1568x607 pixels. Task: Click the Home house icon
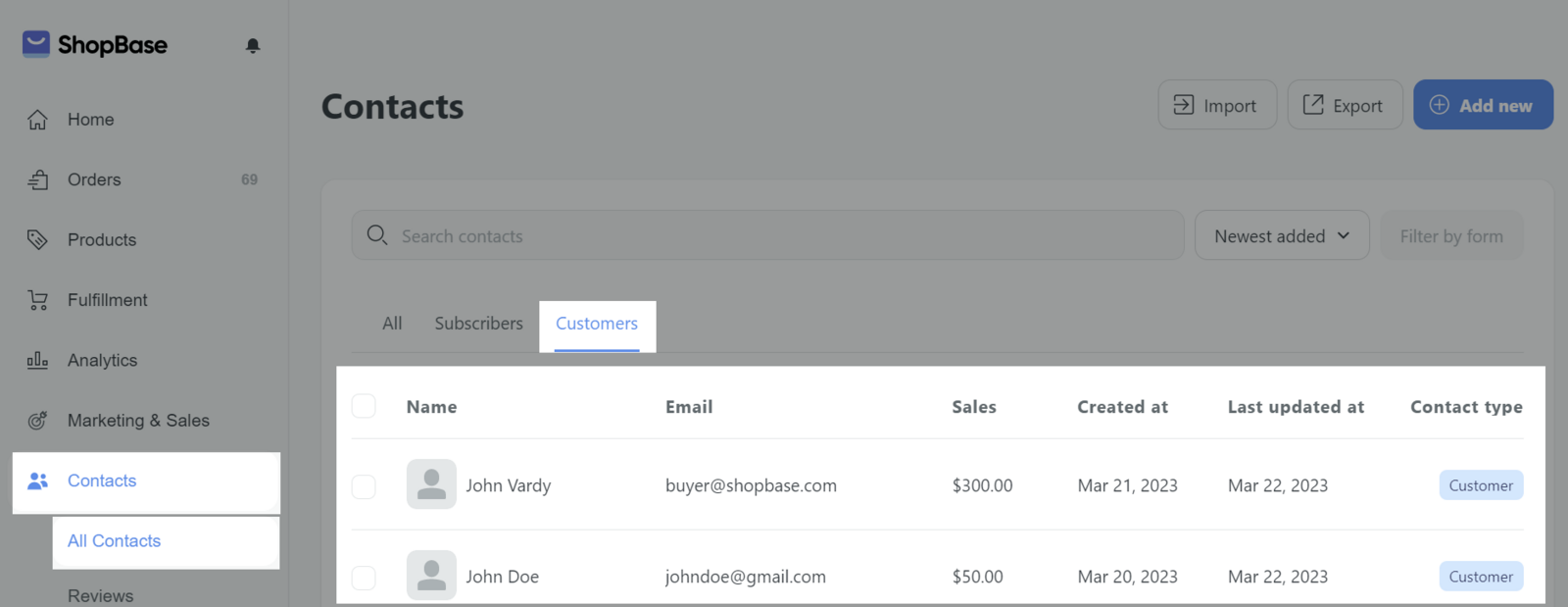pyautogui.click(x=37, y=120)
